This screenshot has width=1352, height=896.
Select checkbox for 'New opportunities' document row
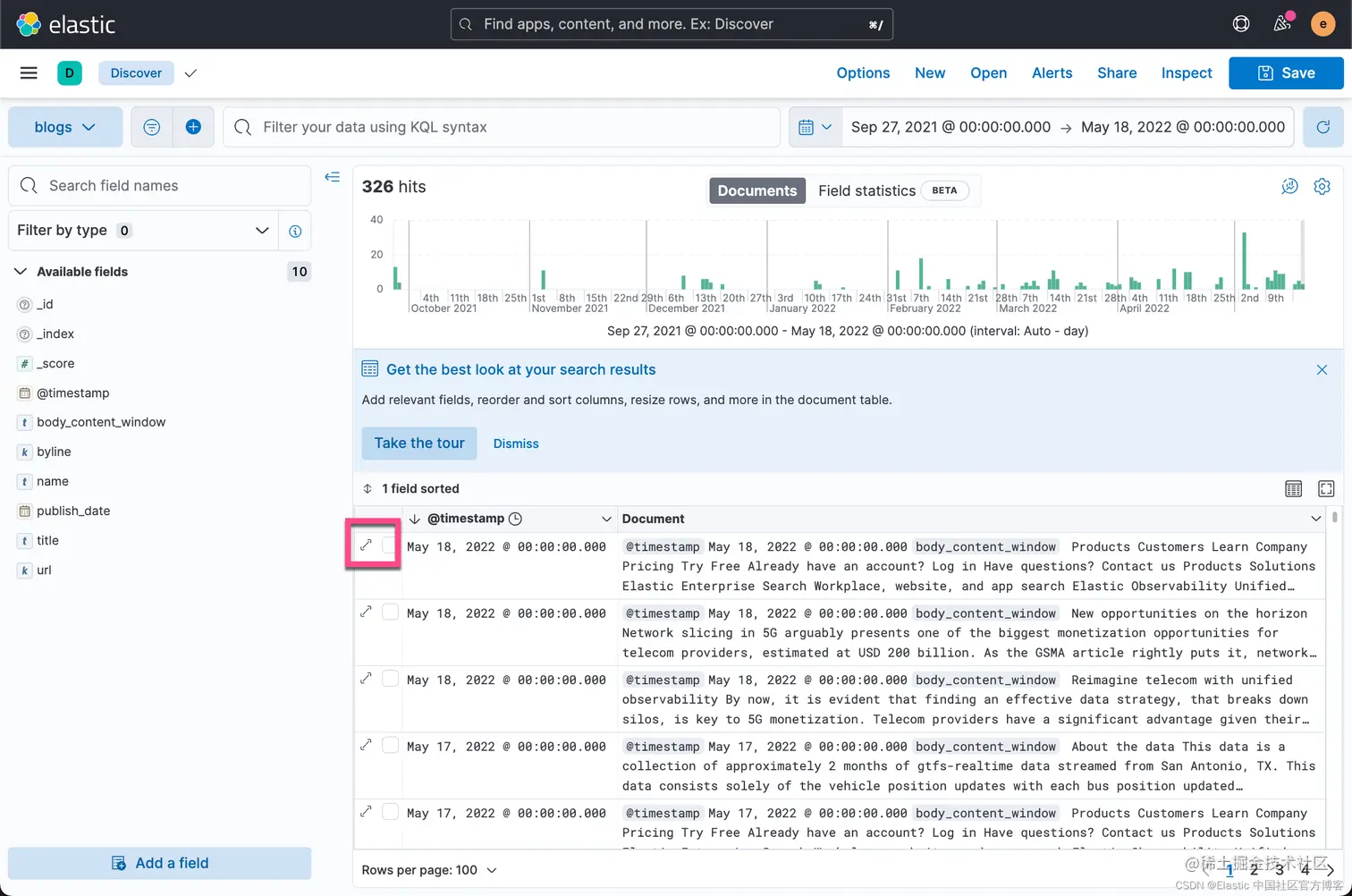390,612
